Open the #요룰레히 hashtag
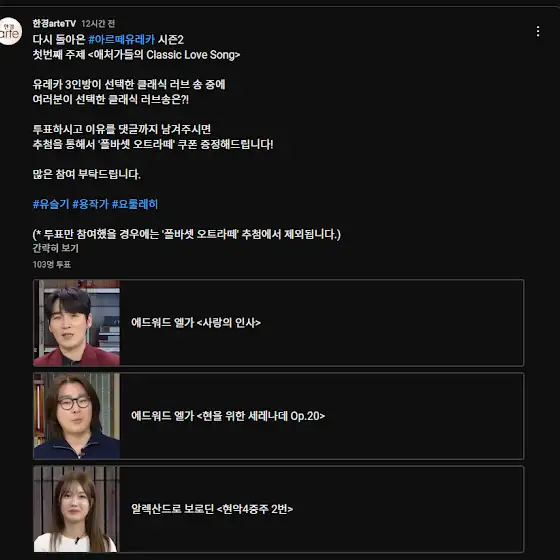 tap(135, 204)
